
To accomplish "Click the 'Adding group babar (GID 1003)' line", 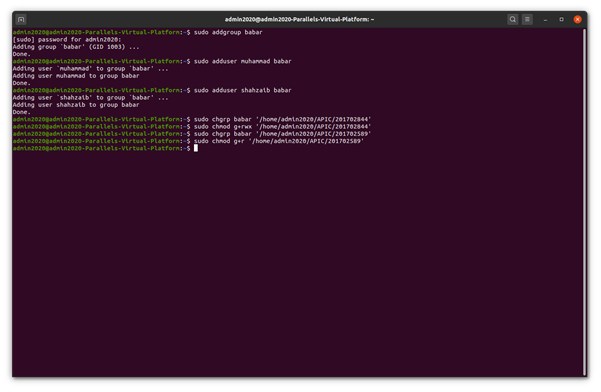I will click(76, 47).
